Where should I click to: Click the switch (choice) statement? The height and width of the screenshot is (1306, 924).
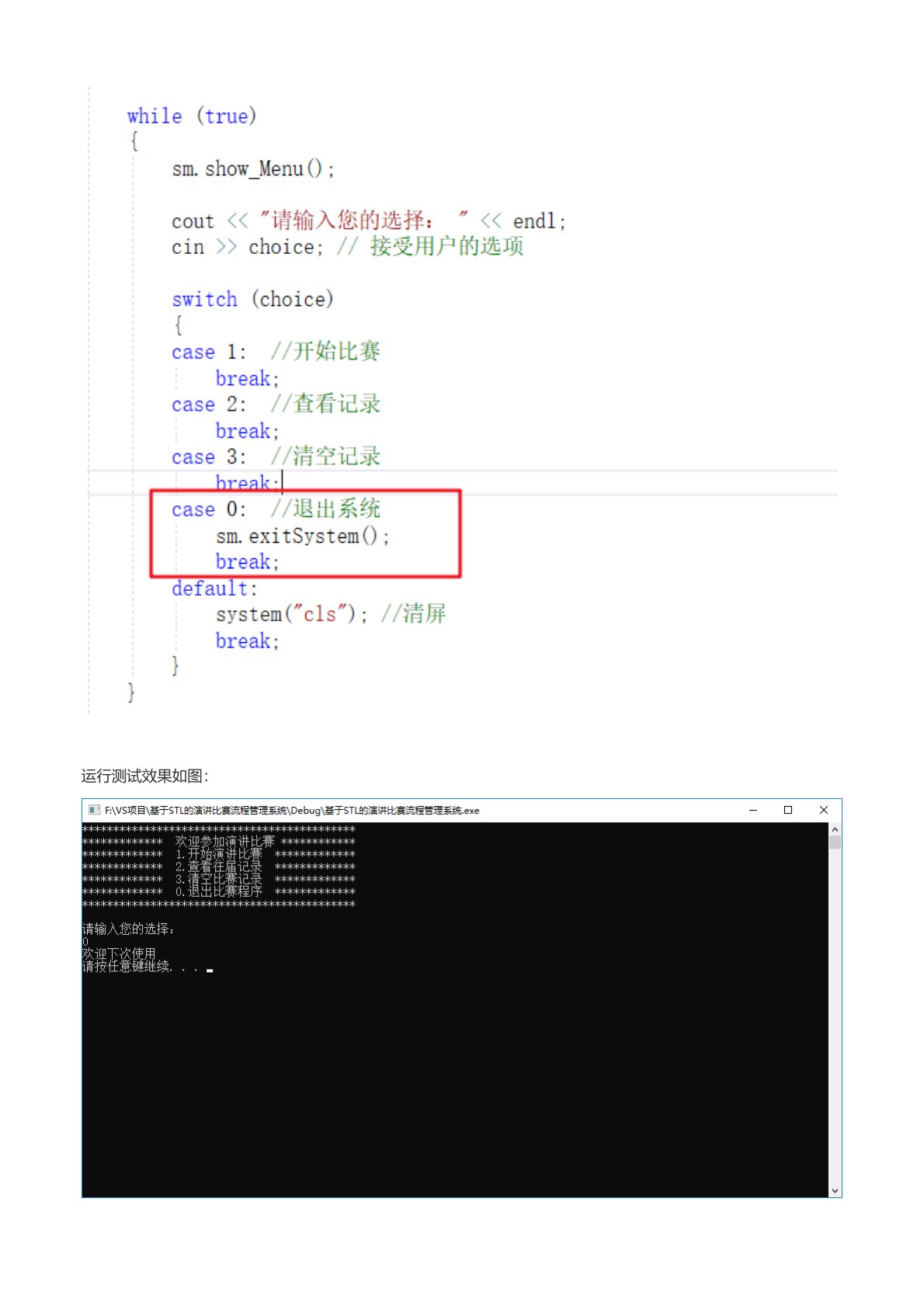click(252, 300)
